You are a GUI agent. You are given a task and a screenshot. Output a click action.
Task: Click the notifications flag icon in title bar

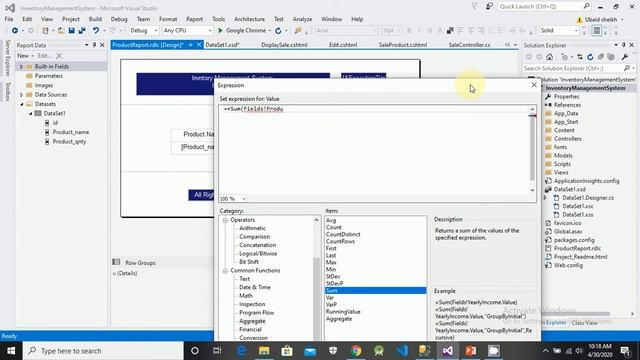(474, 7)
